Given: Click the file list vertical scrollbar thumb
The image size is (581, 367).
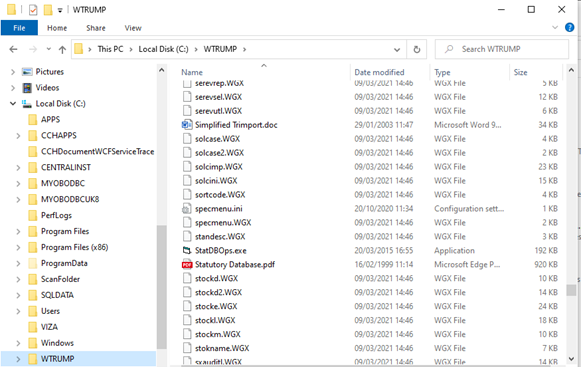Looking at the screenshot, I should pos(571,290).
